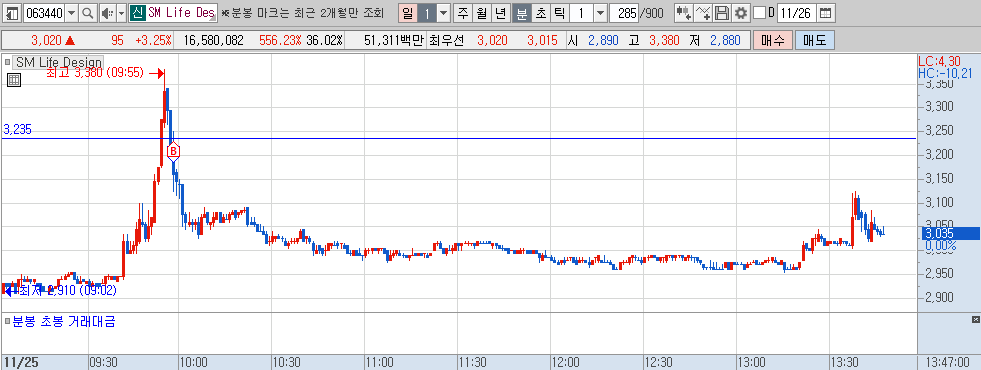Viewport: 981px width, 370px height.
Task: Click the high price 3,380 in quote bar
Action: [x=664, y=41]
